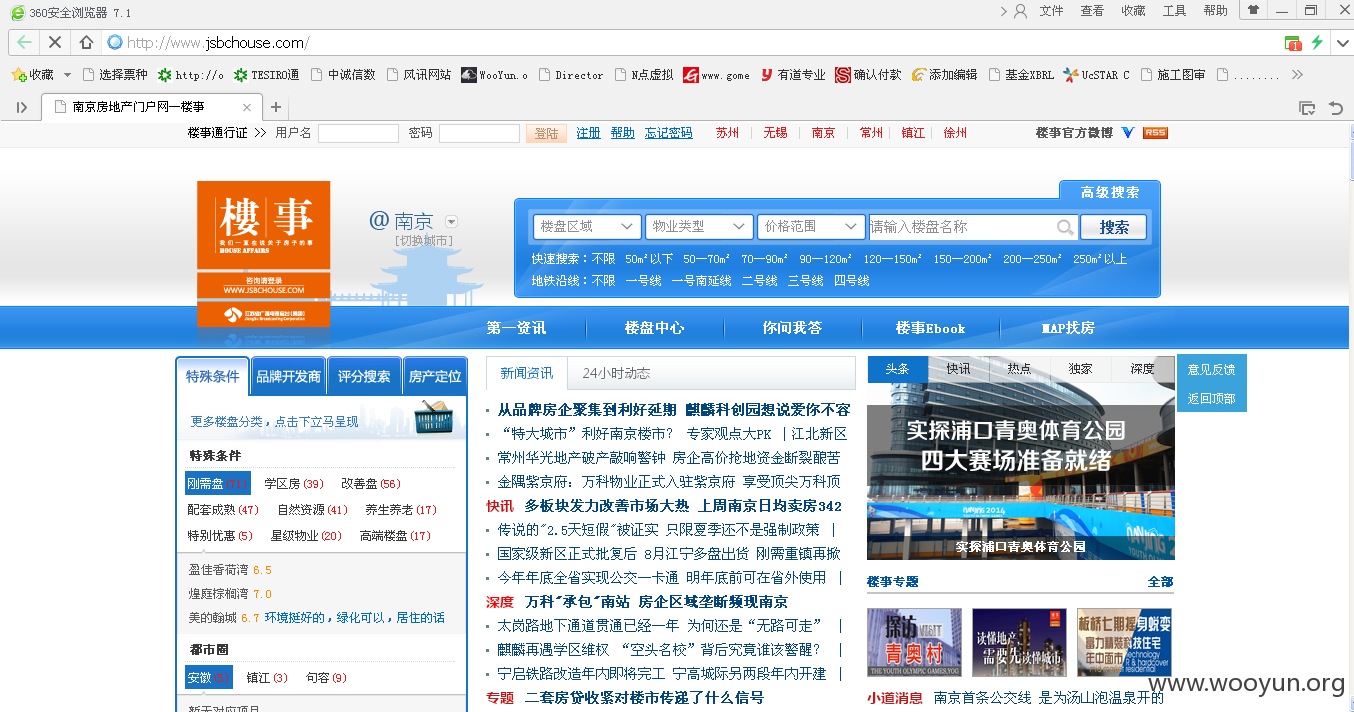Click the user account login icon in title bar
Image resolution: width=1354 pixels, height=712 pixels.
[1020, 11]
